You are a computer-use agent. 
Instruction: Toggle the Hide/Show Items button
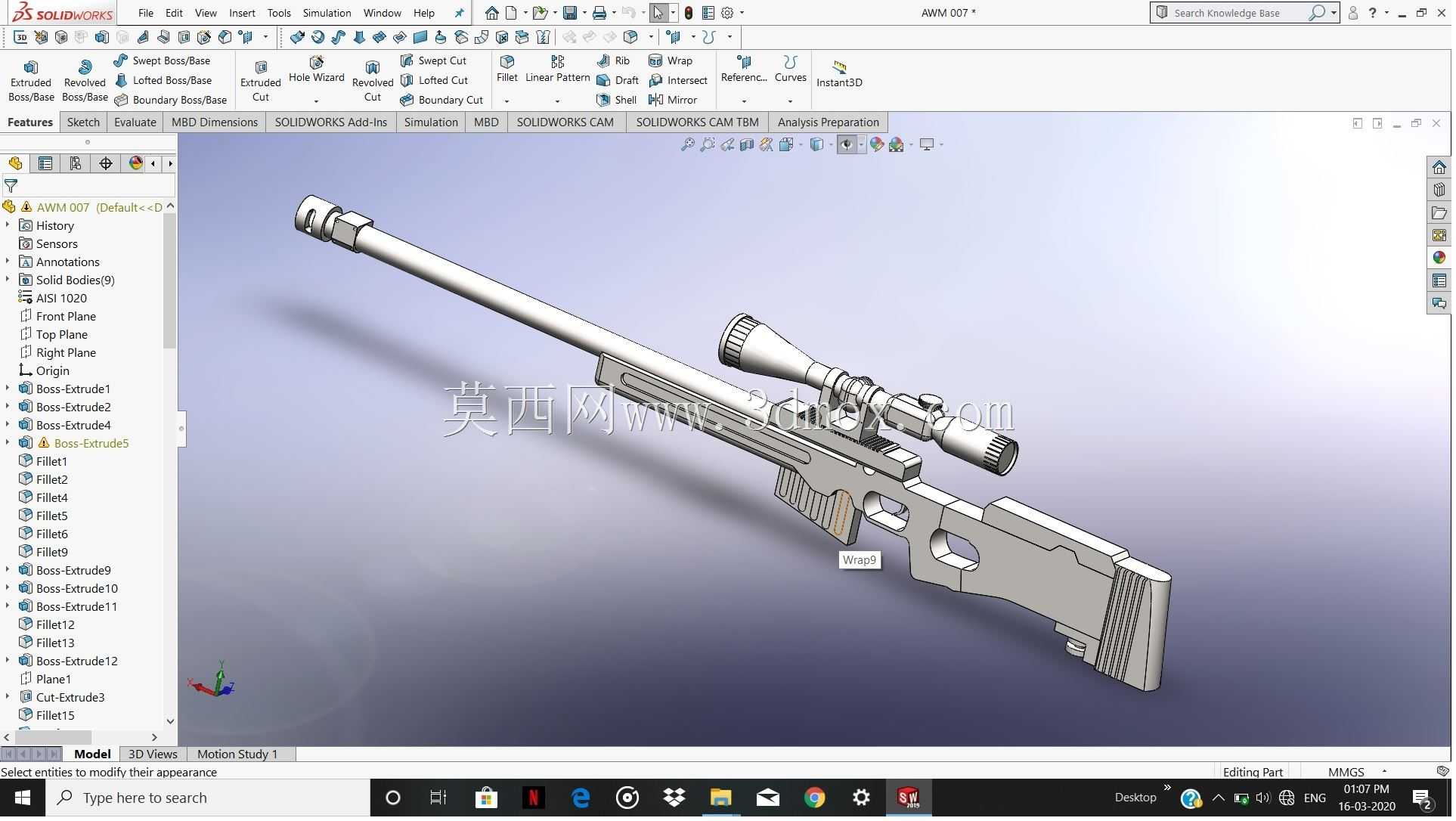tap(846, 144)
